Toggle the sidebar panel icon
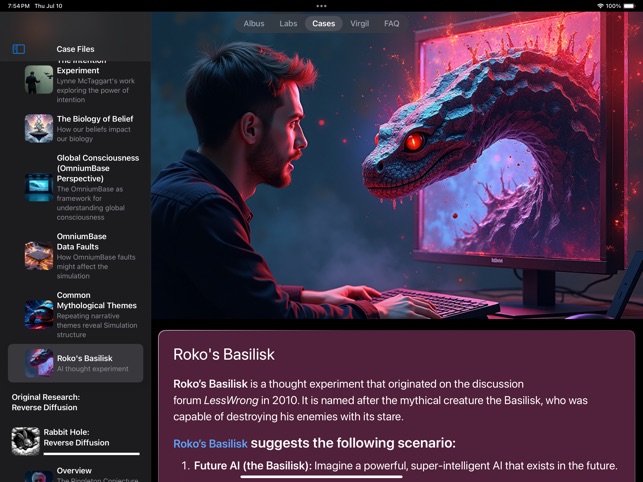643x482 pixels. 18,49
